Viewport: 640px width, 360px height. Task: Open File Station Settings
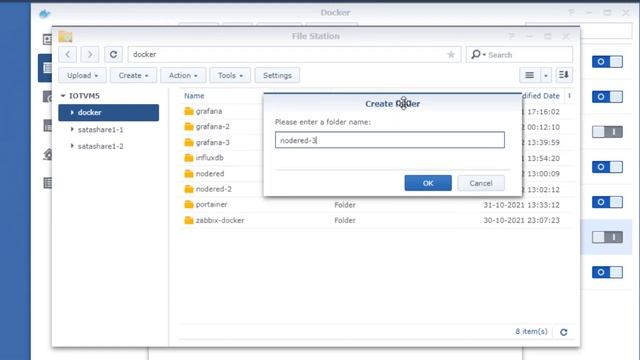click(x=277, y=76)
